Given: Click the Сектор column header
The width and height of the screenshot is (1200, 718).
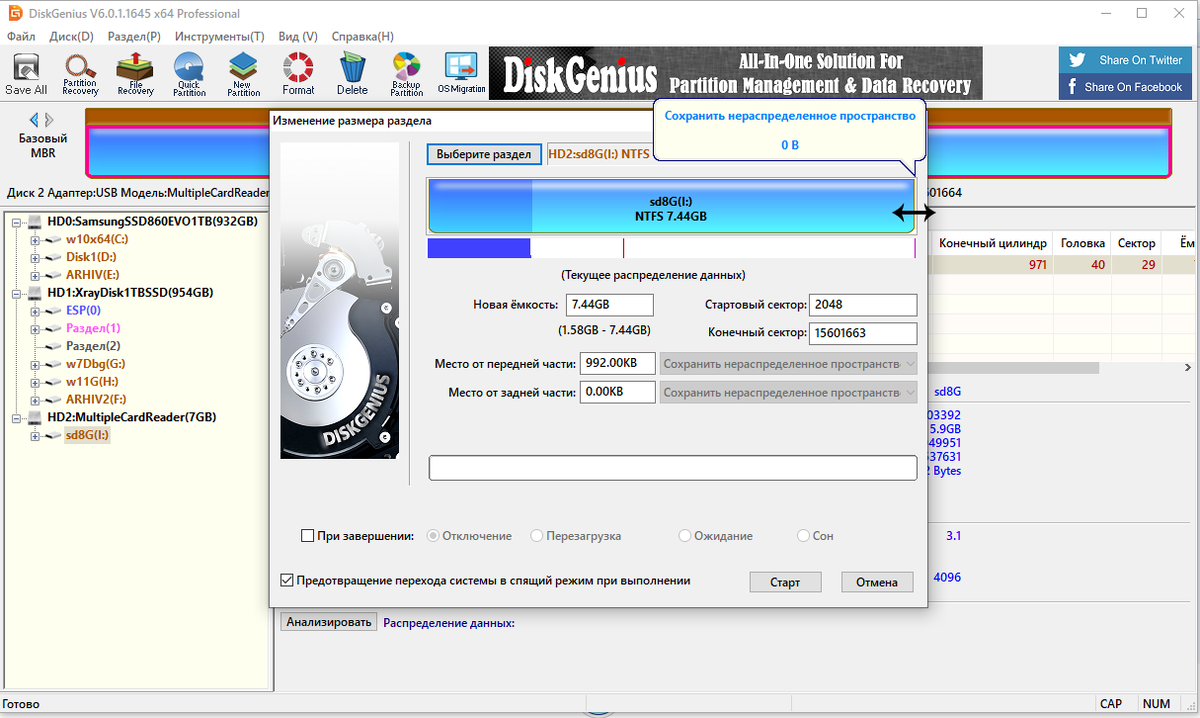Looking at the screenshot, I should tap(1137, 243).
